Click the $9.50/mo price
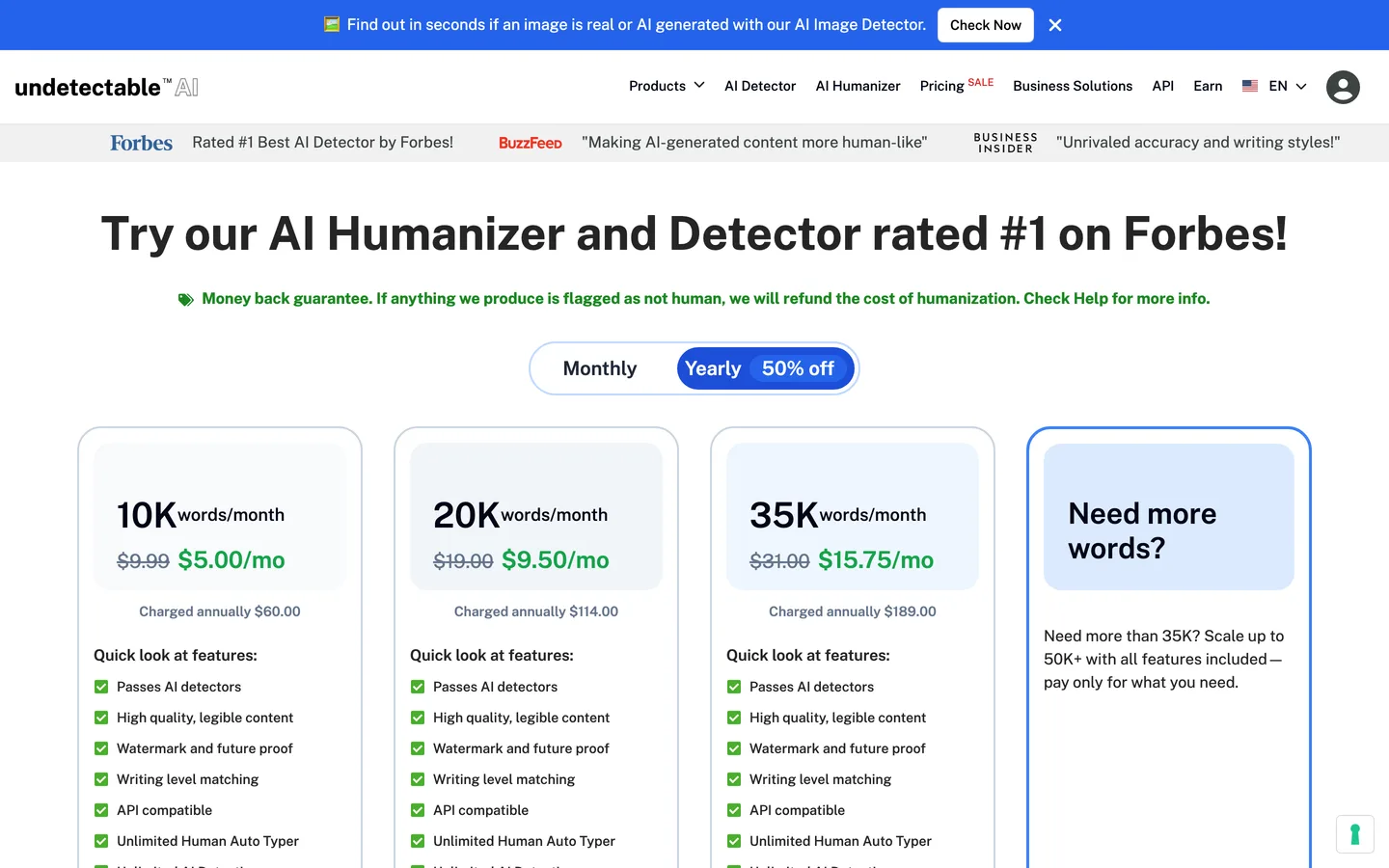Image resolution: width=1389 pixels, height=868 pixels. point(556,560)
